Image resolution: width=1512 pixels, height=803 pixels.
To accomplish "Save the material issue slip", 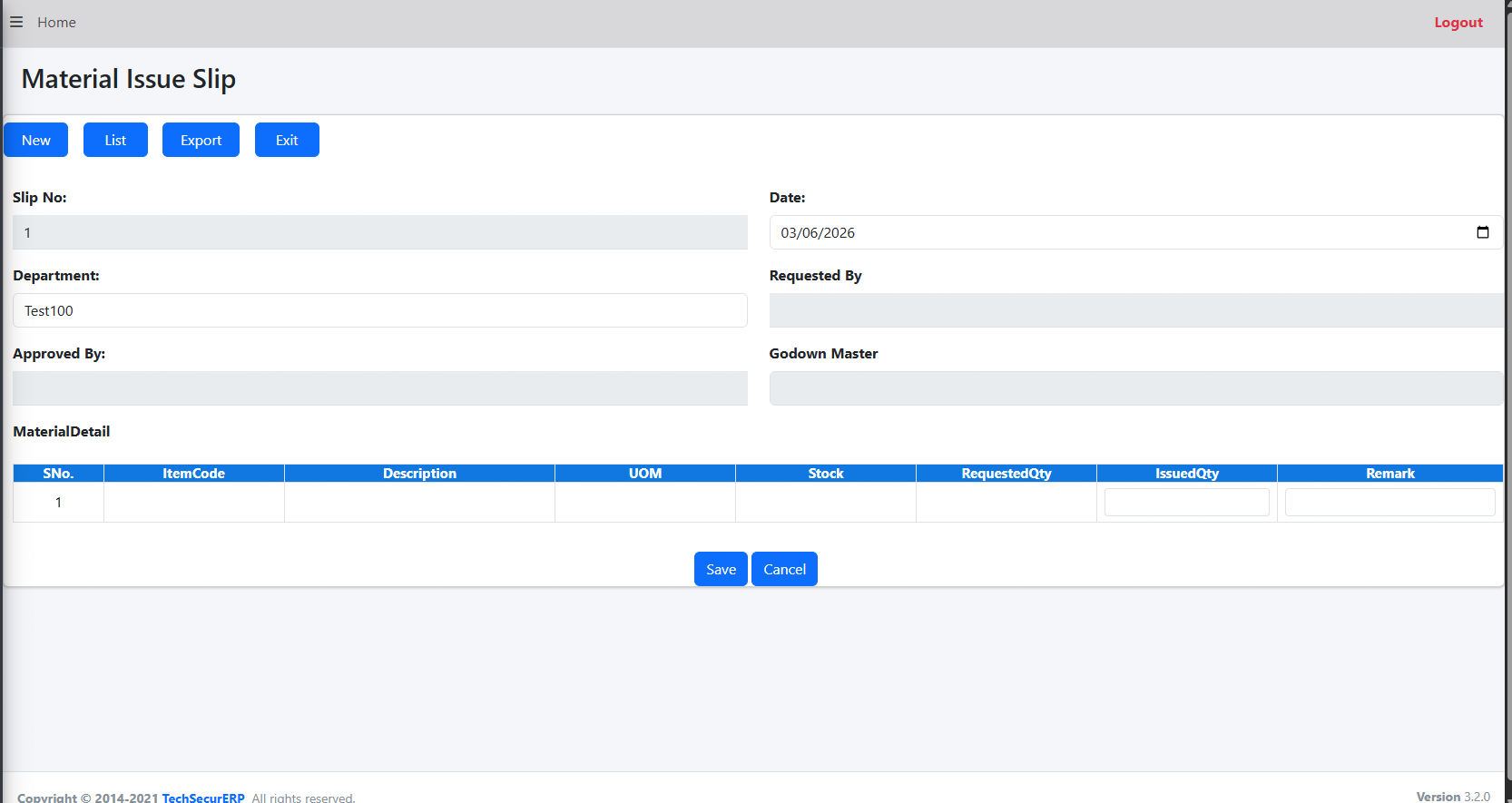I will click(x=721, y=569).
